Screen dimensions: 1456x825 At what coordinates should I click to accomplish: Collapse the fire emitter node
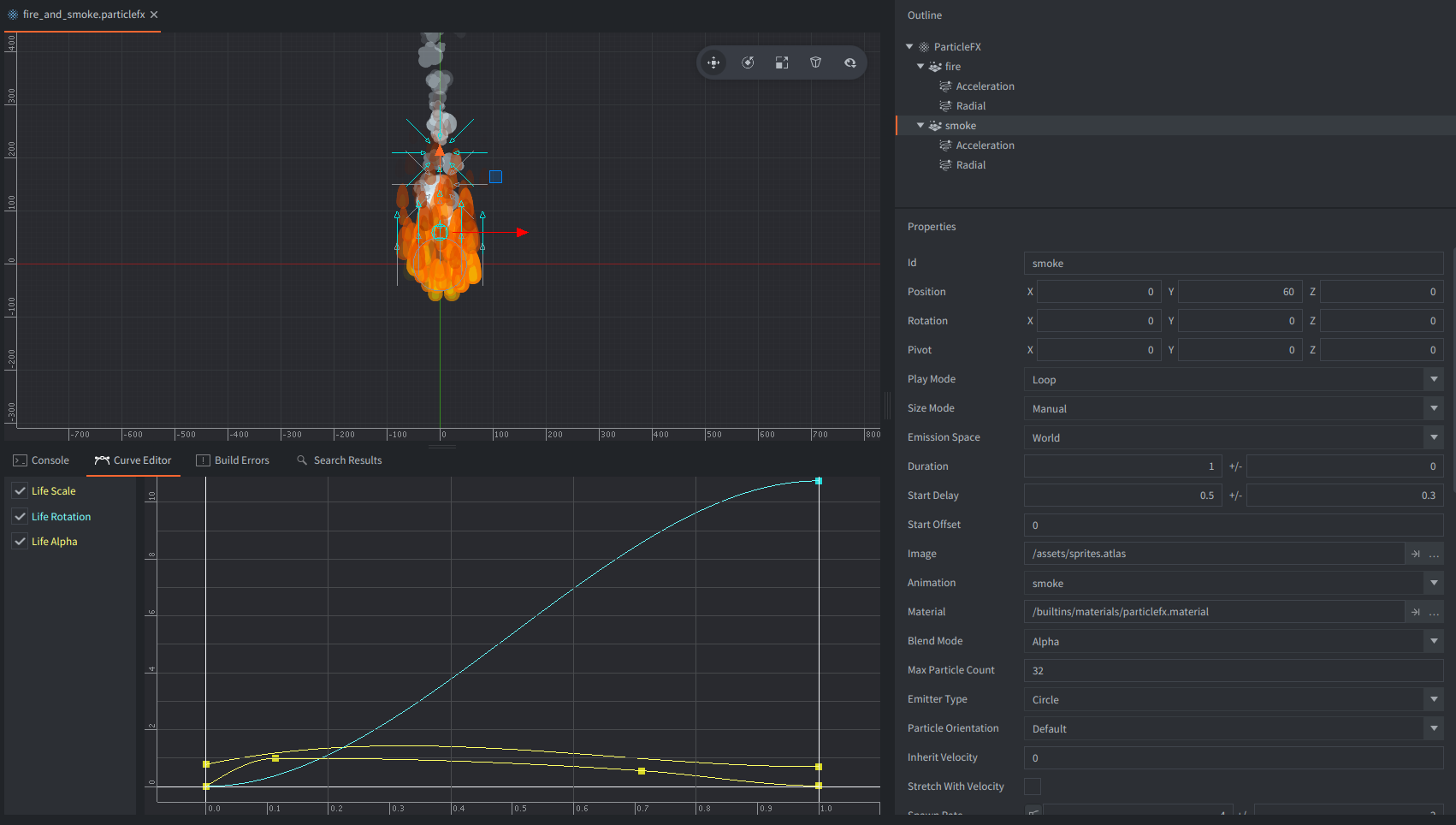click(x=920, y=67)
